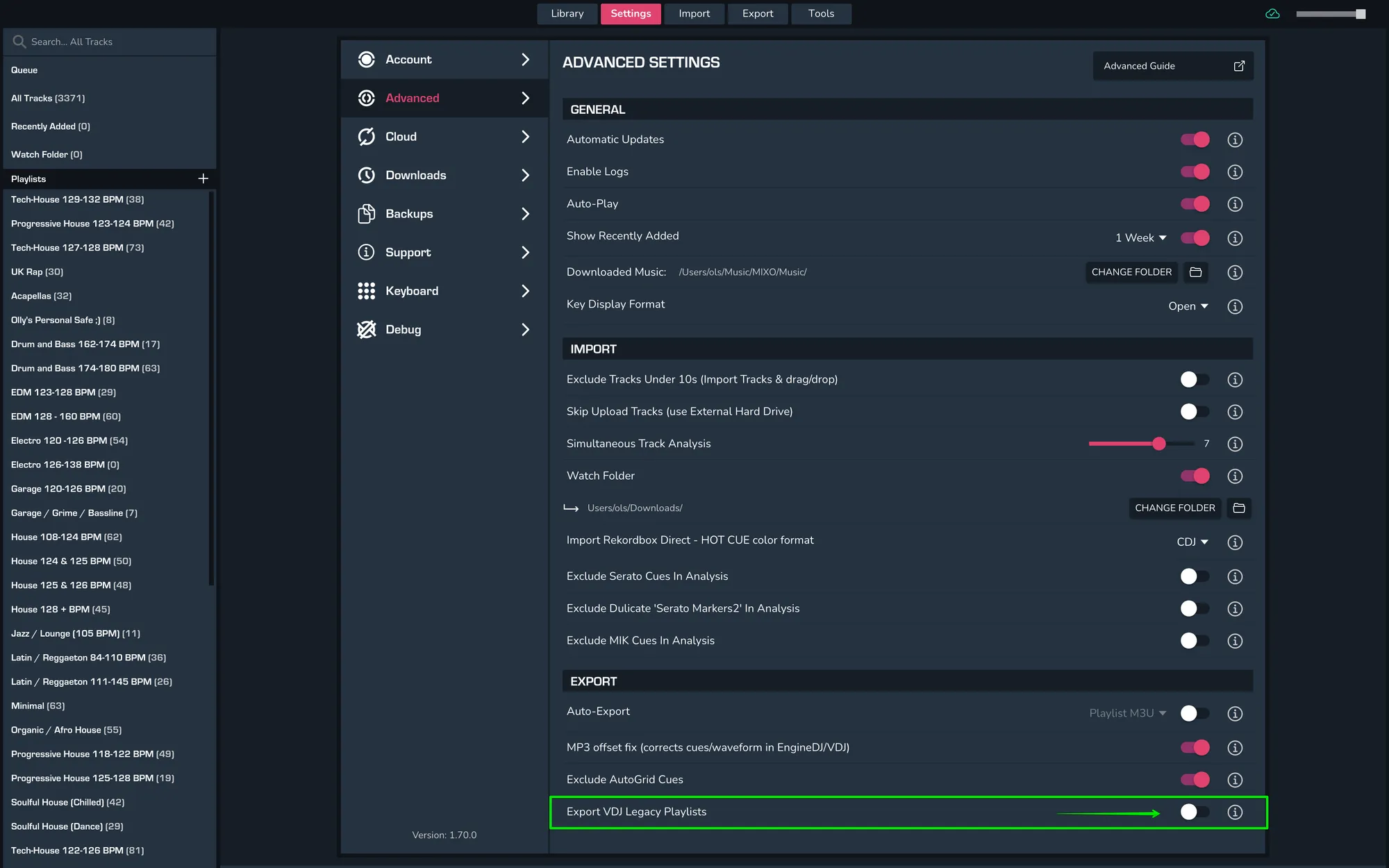
Task: Click the info icon beside Export VDJ Legacy Playlists
Action: [x=1236, y=812]
